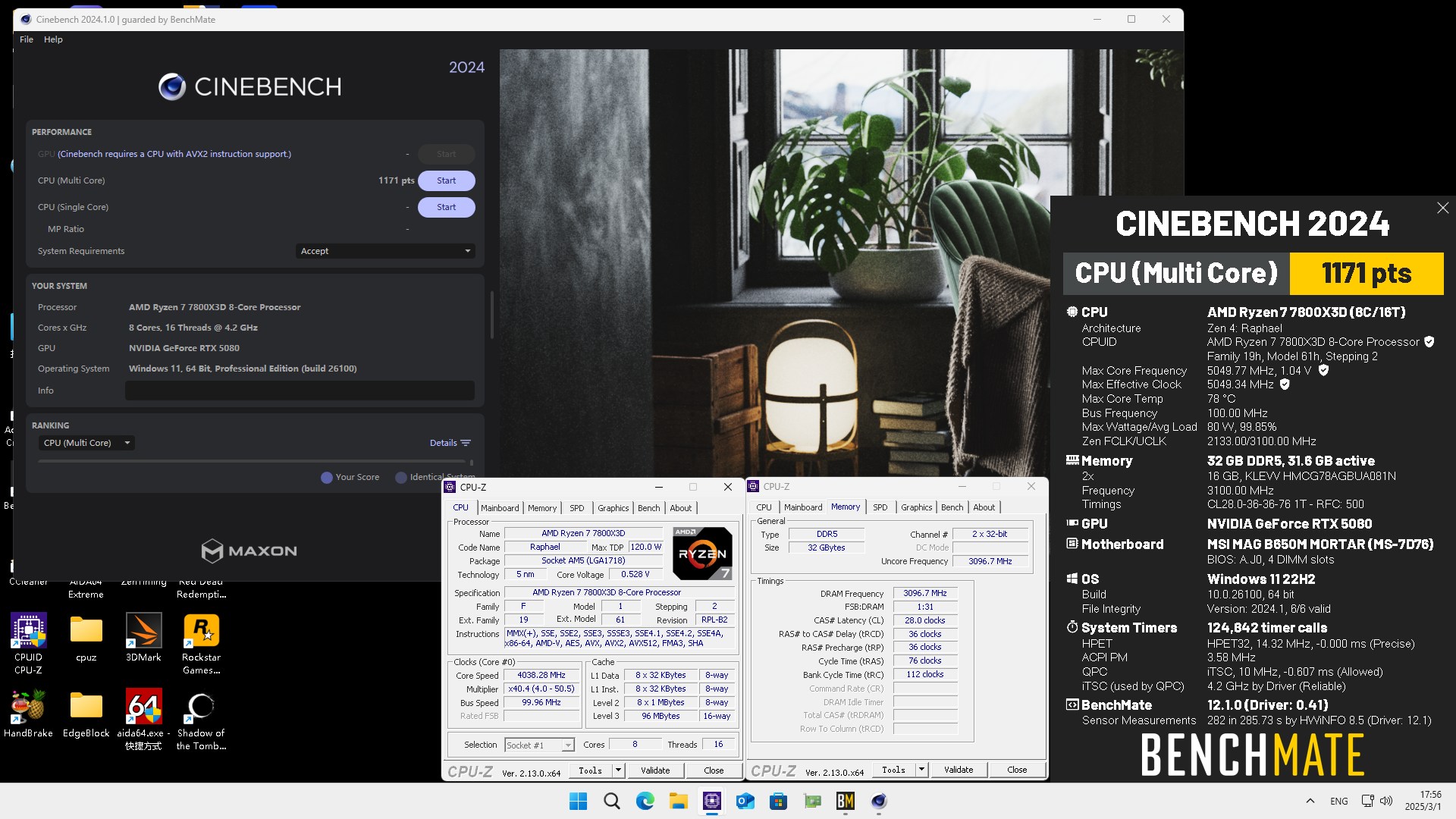
Task: Open the Shadow of the Tomb Raider shortcut
Action: click(x=201, y=719)
